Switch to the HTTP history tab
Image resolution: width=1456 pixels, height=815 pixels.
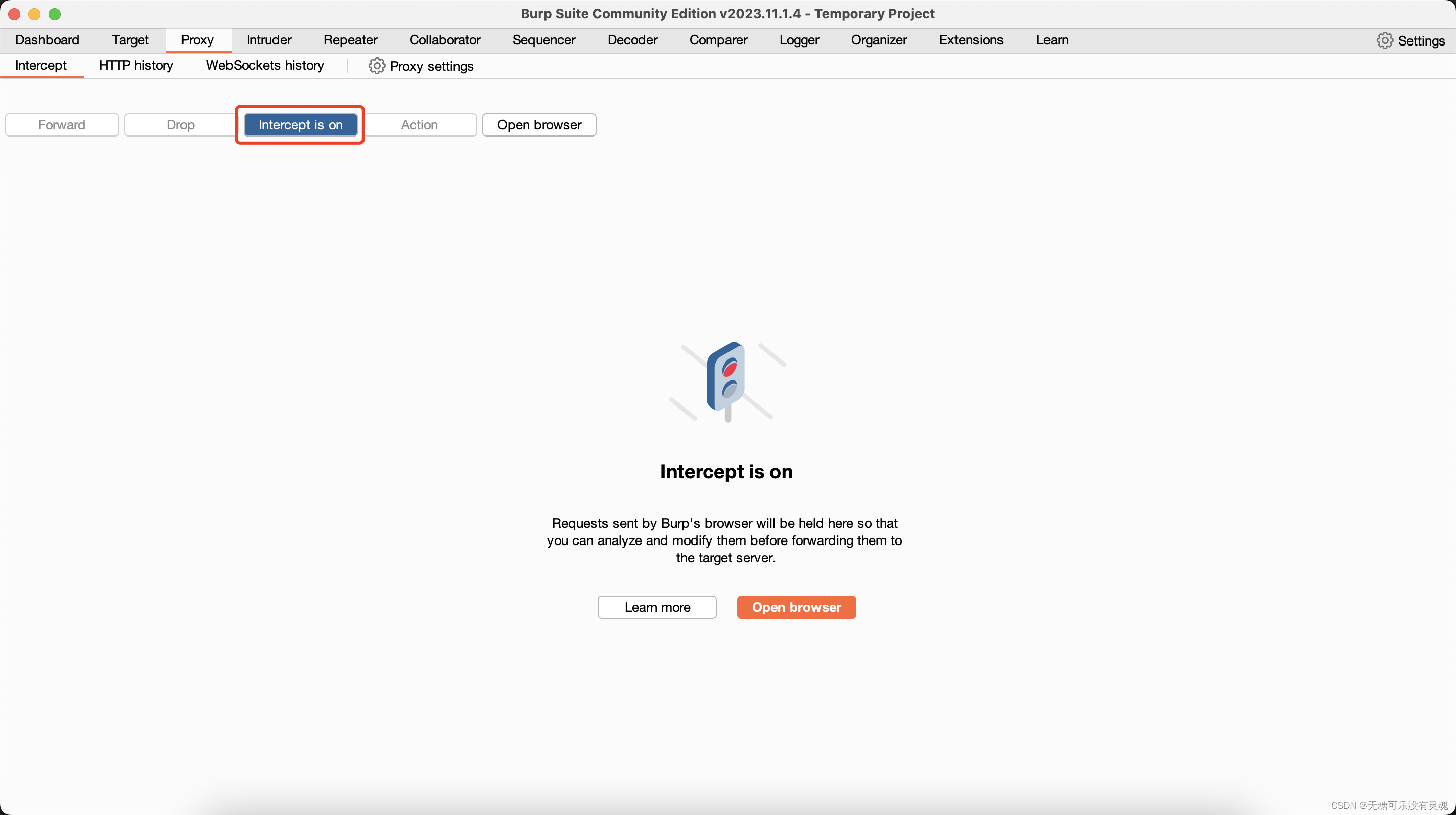click(136, 65)
